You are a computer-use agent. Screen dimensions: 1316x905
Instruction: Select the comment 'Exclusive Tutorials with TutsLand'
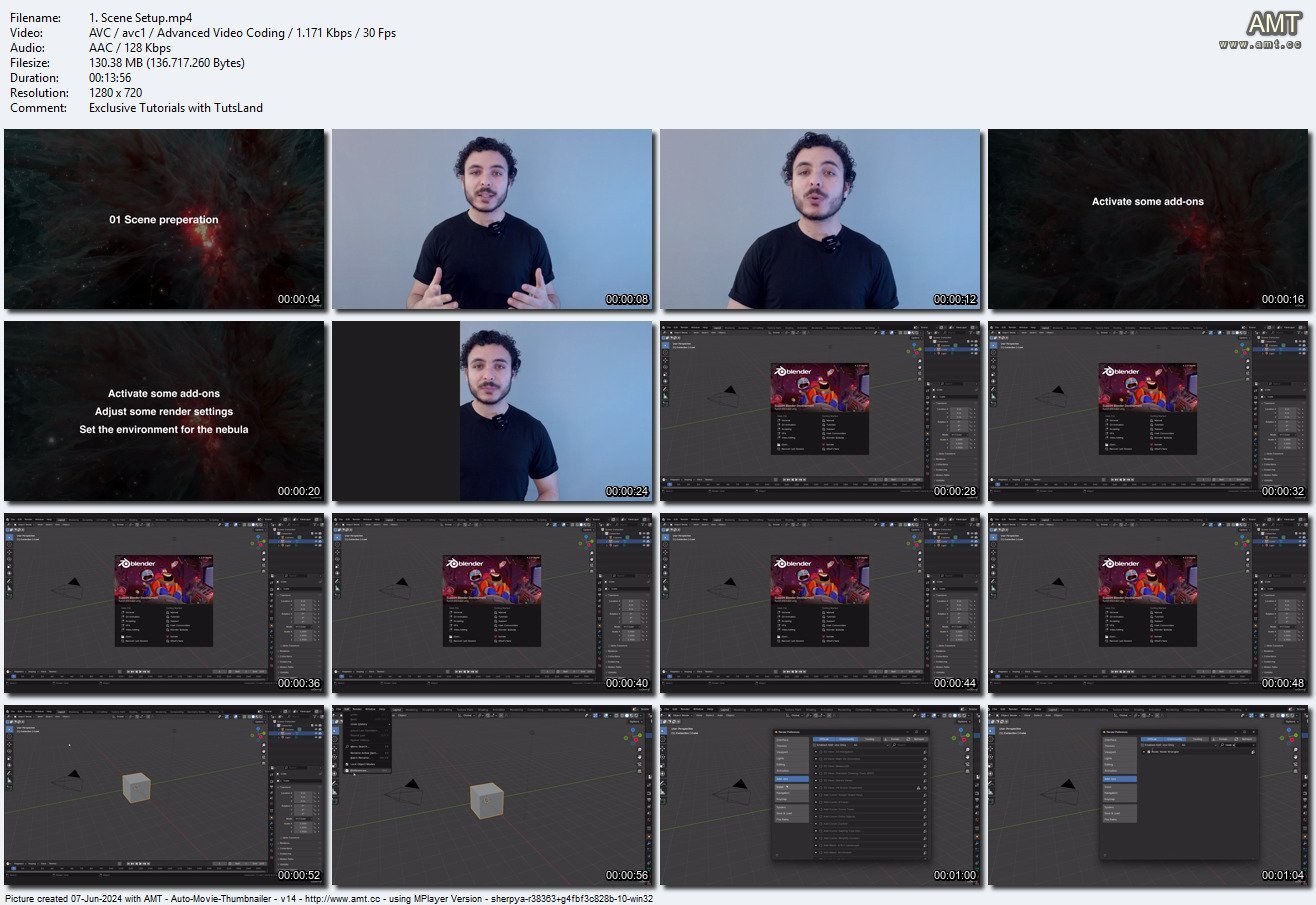coord(176,108)
